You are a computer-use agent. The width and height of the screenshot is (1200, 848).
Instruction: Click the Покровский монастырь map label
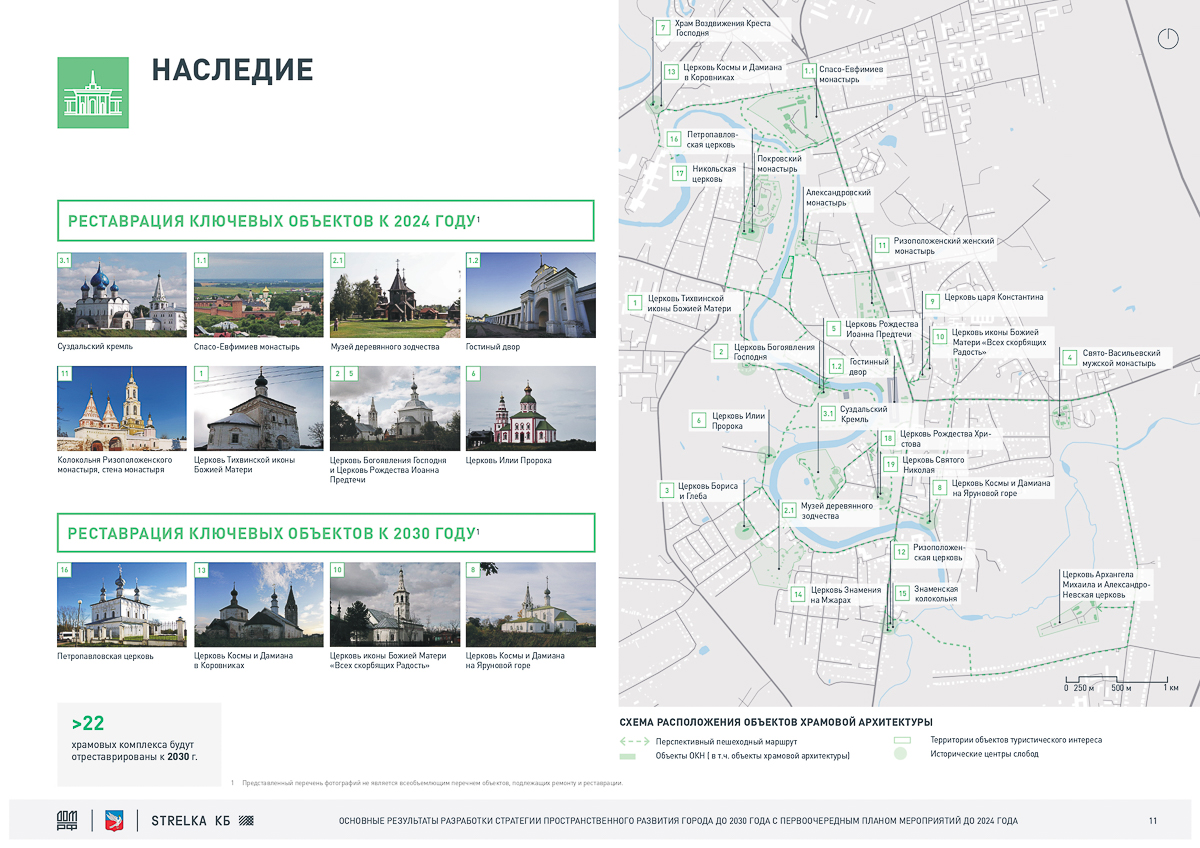pyautogui.click(x=778, y=164)
